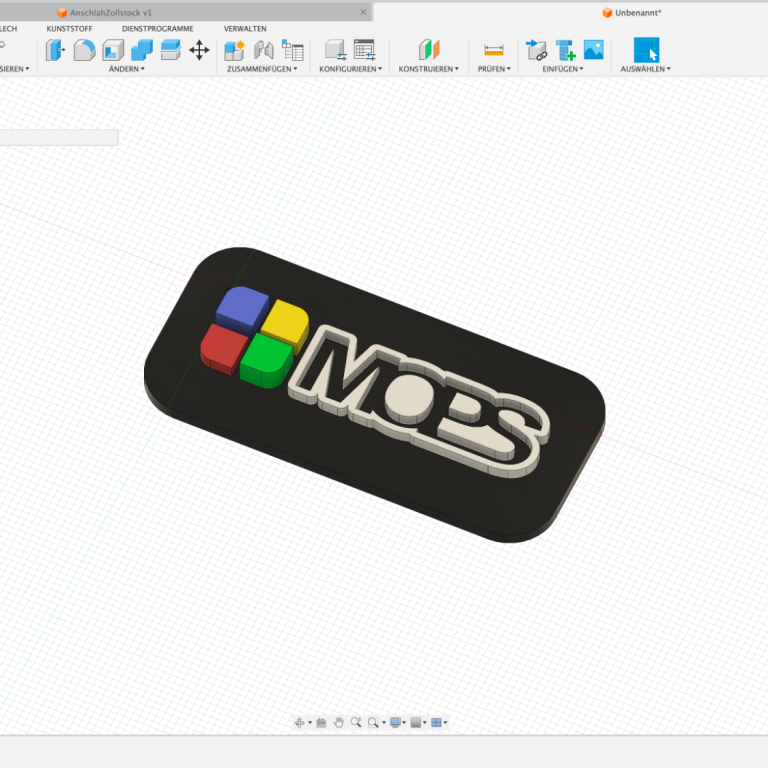This screenshot has height=768, width=768.
Task: Select the red square of the logo
Action: pyautogui.click(x=224, y=348)
